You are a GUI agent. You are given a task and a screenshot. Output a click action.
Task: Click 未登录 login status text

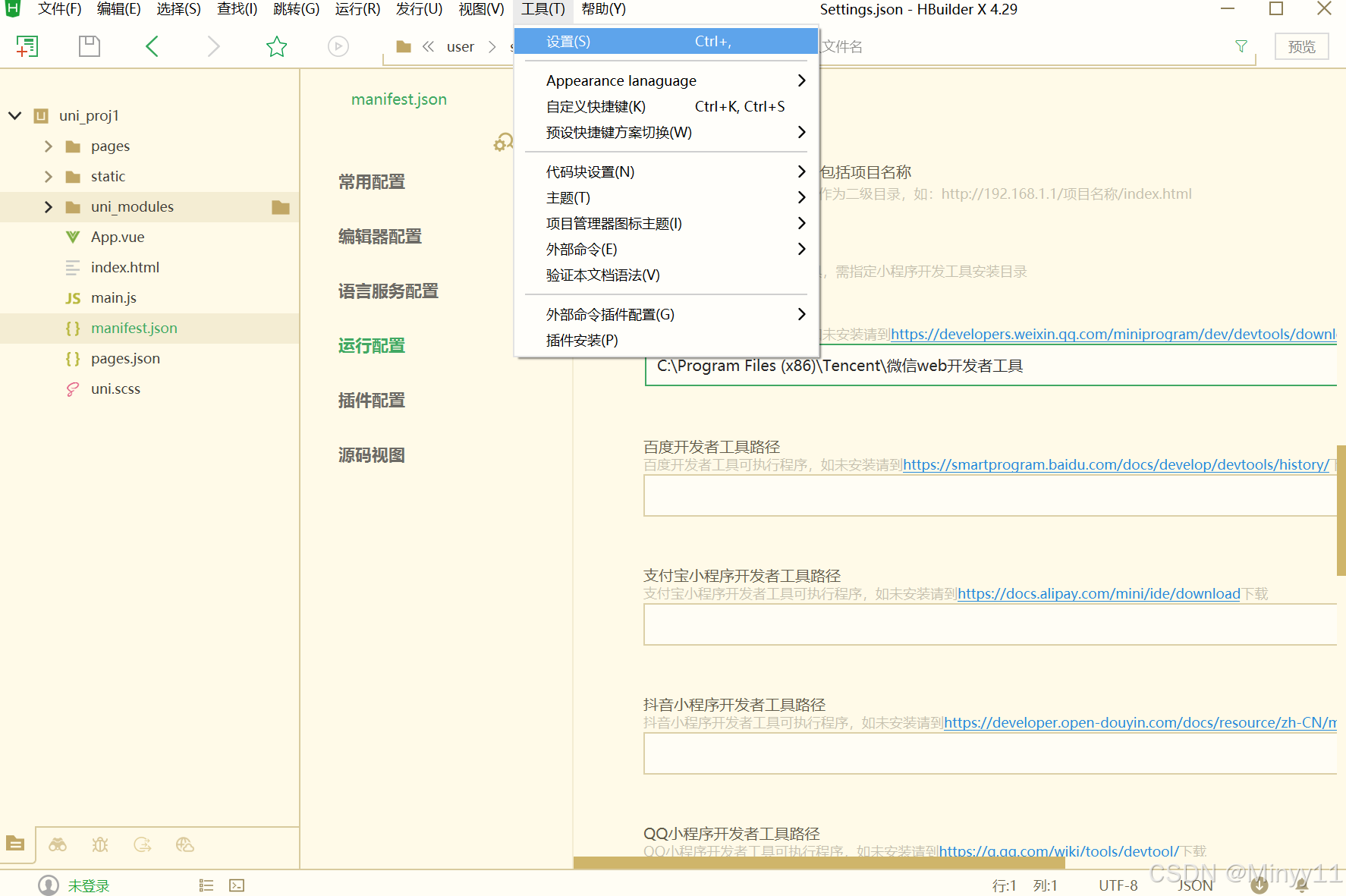[89, 885]
